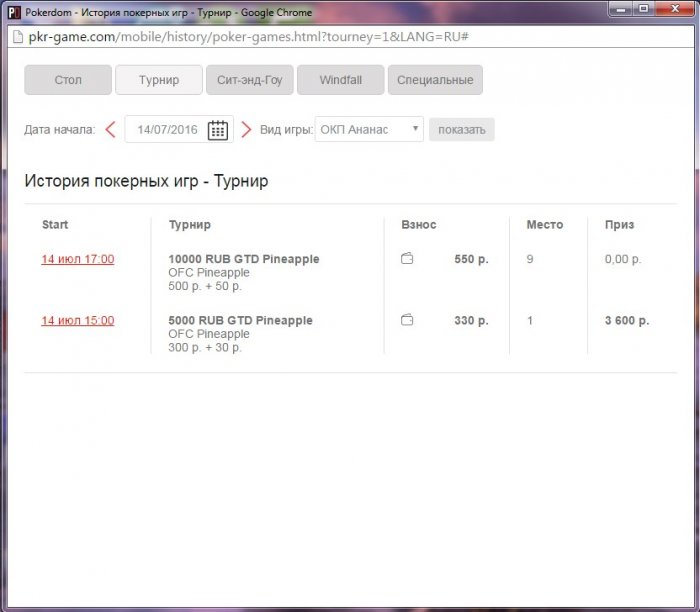This screenshot has width=700, height=612.
Task: Select the Турнир tab
Action: tap(159, 80)
